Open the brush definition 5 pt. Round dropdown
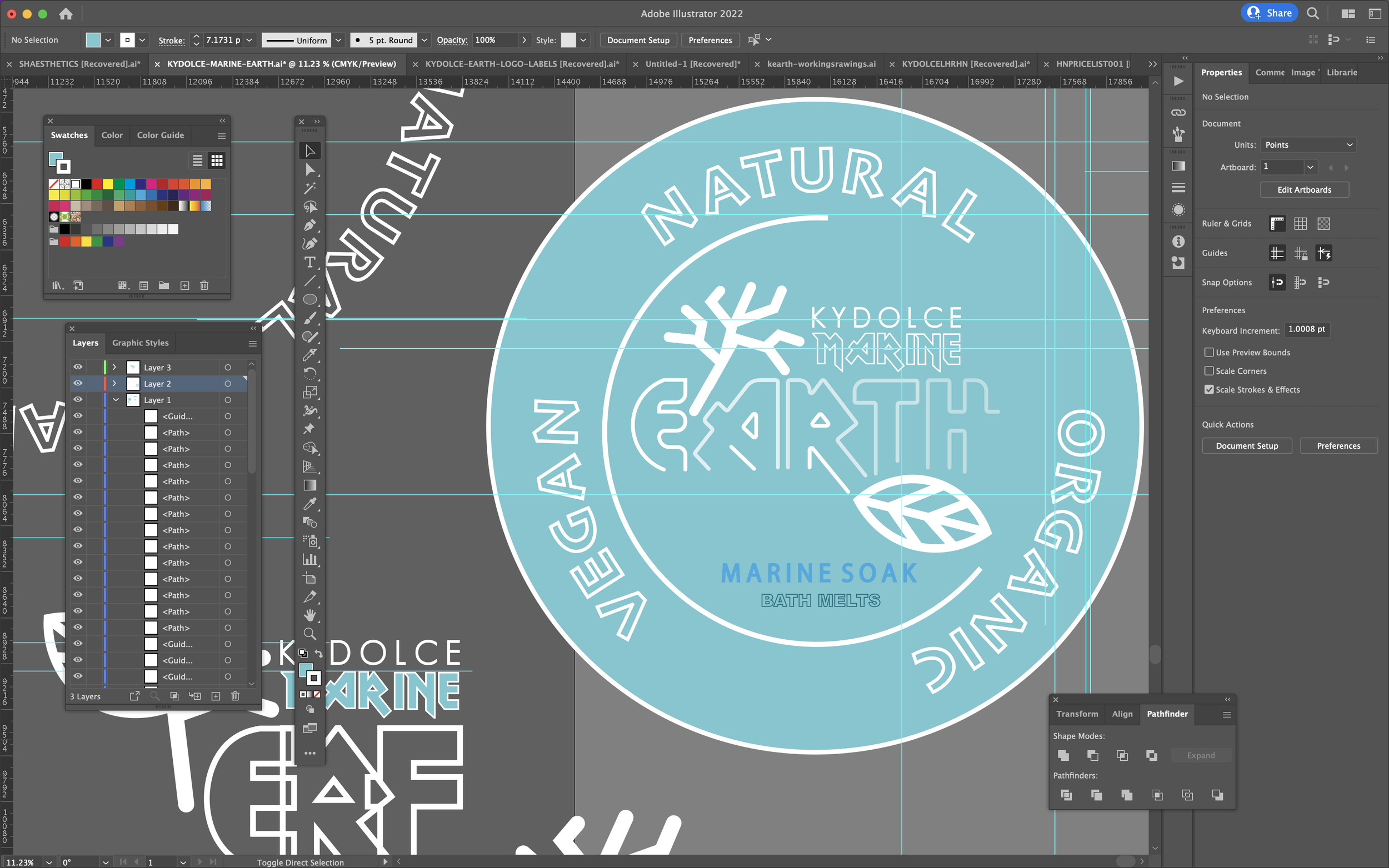 [424, 40]
